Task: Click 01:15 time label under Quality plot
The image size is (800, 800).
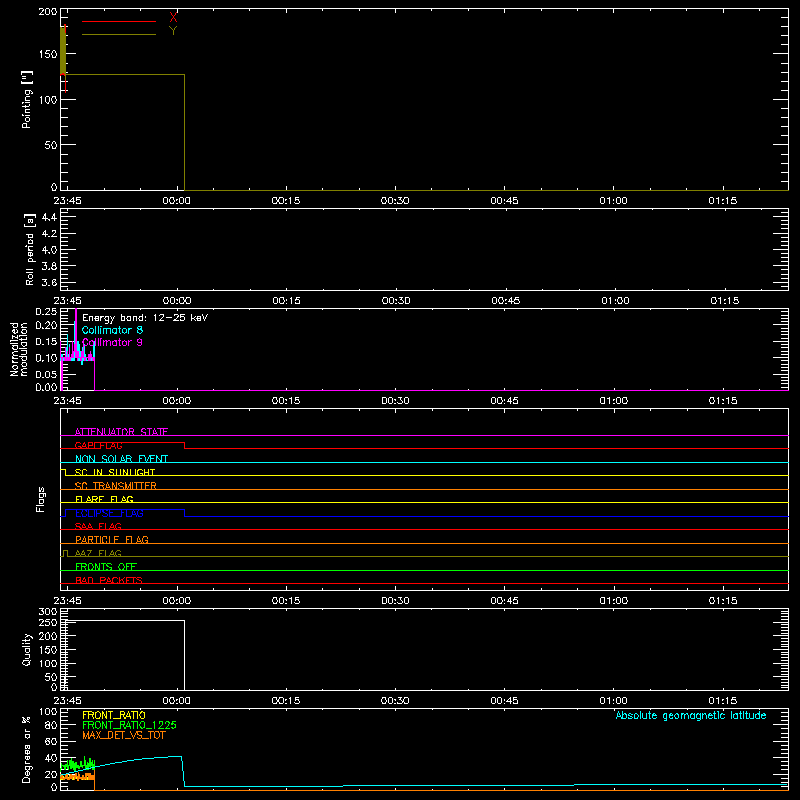Action: click(x=723, y=701)
